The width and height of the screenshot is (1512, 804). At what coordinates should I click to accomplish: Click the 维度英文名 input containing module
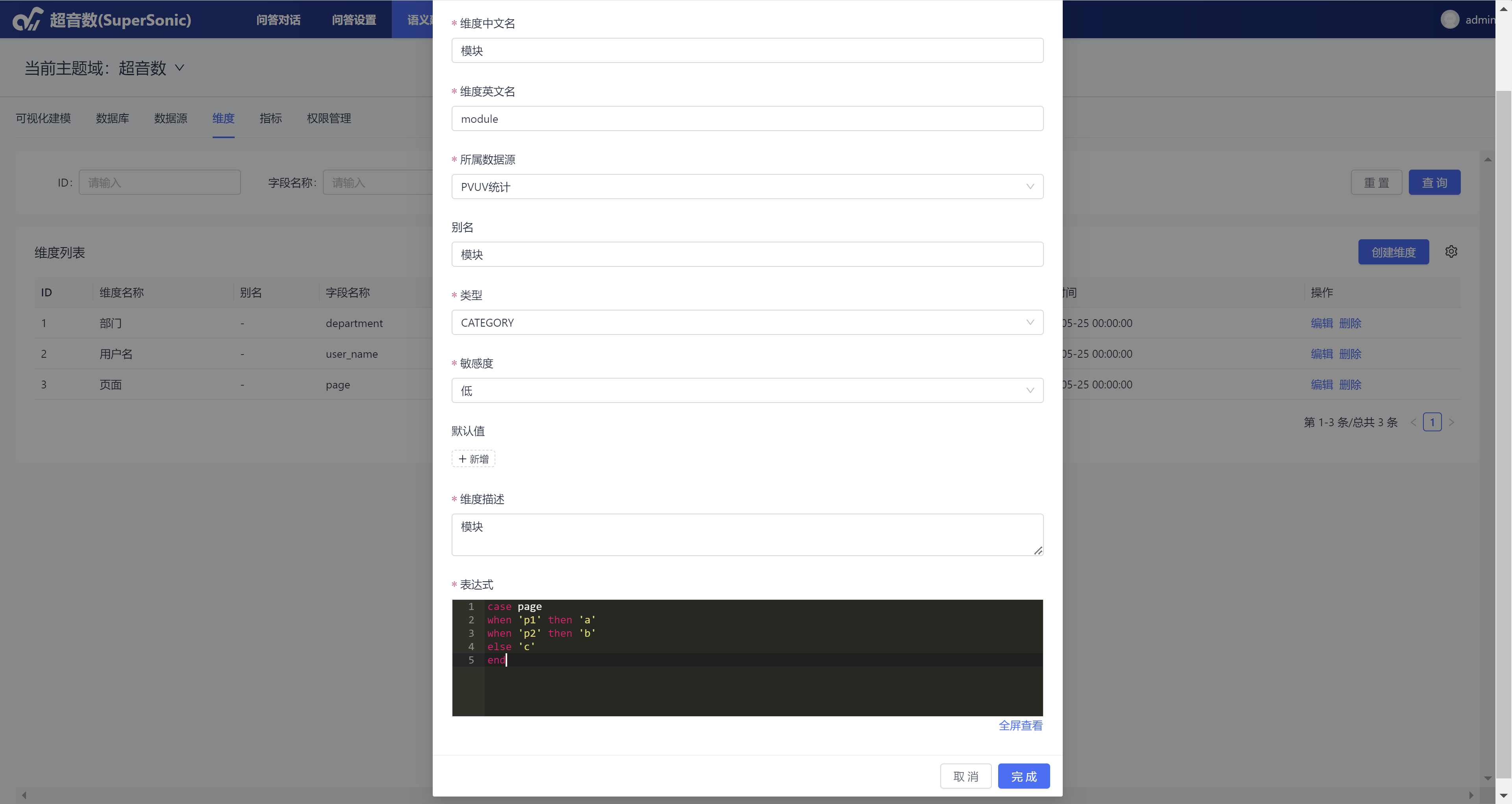tap(747, 118)
